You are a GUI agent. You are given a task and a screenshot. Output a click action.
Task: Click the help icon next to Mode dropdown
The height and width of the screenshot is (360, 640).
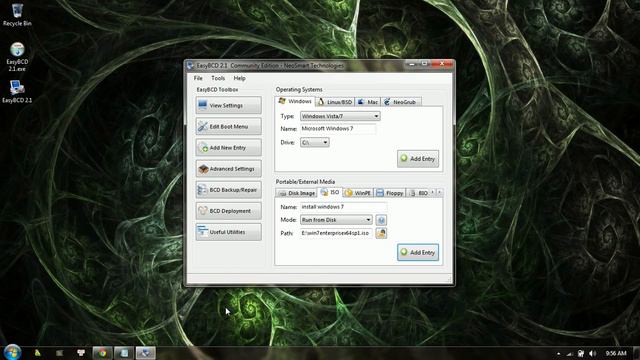381,220
